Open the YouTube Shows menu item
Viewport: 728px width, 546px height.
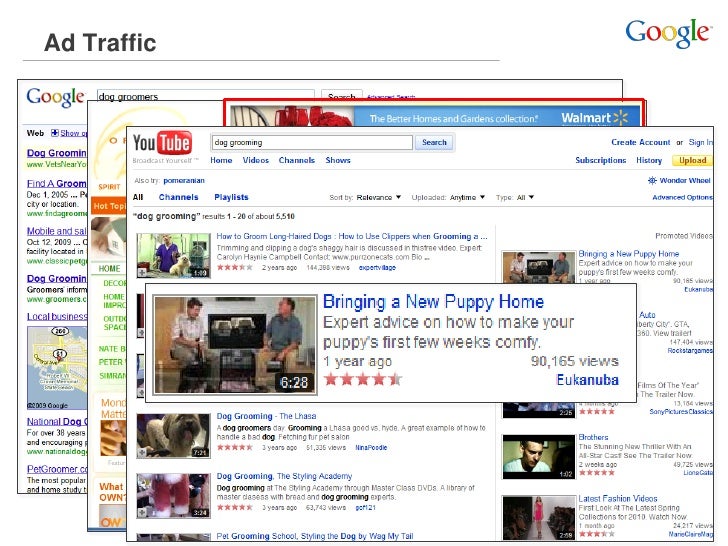tap(338, 160)
